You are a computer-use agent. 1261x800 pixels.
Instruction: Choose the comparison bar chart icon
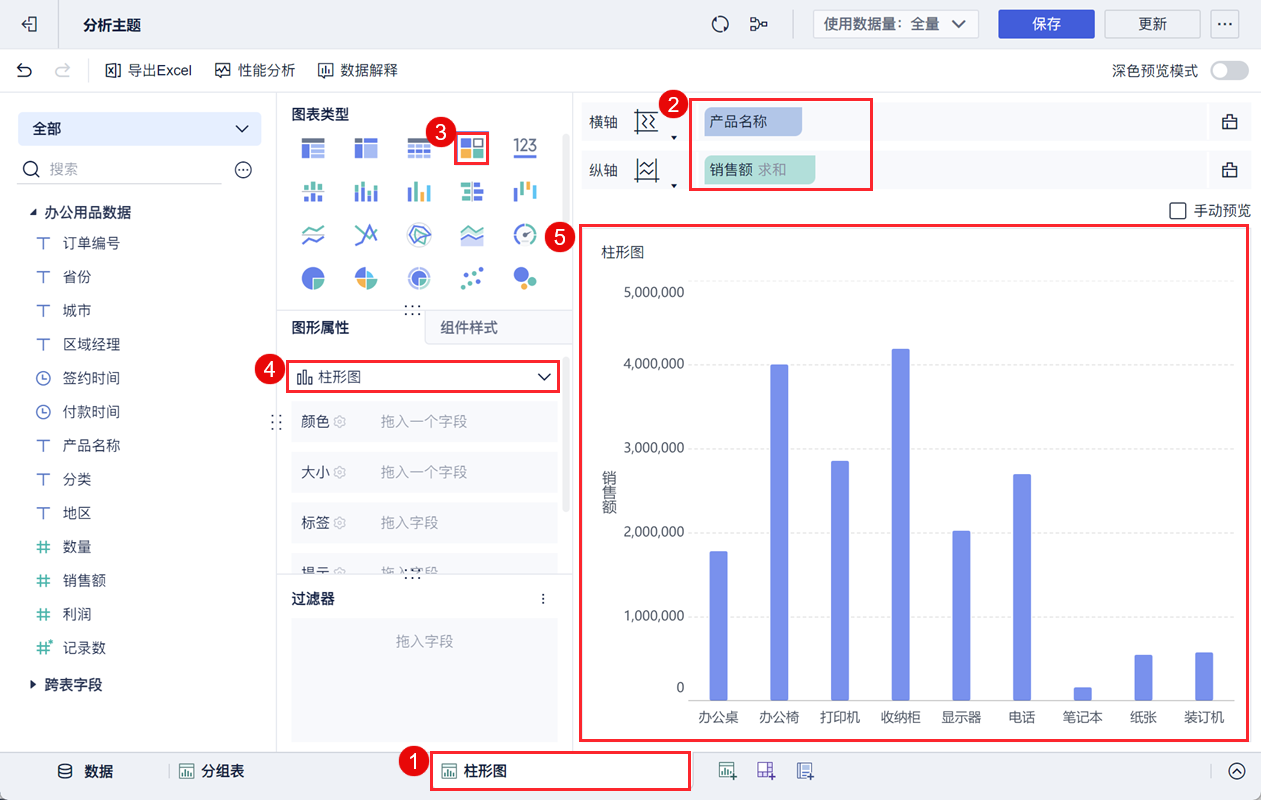[x=472, y=191]
